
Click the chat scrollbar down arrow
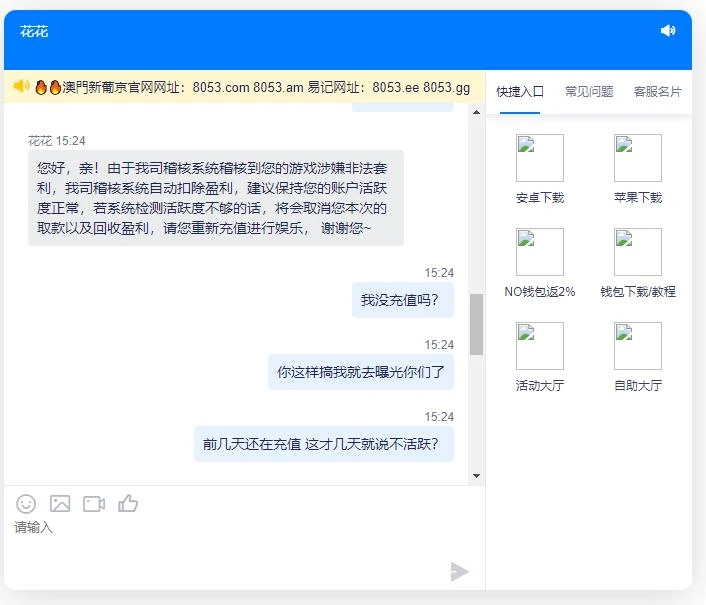[476, 476]
